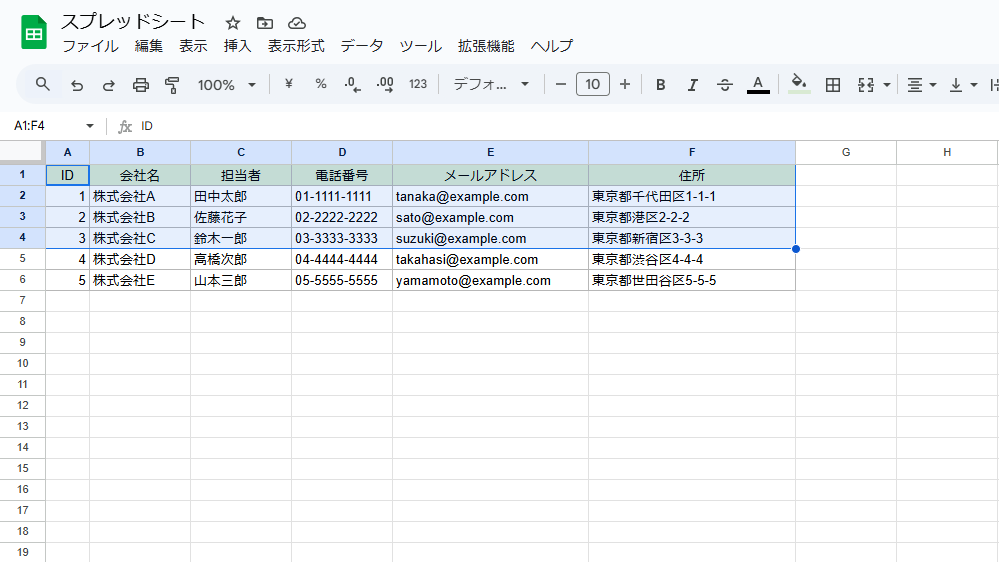Open the font family dropdown

click(491, 84)
